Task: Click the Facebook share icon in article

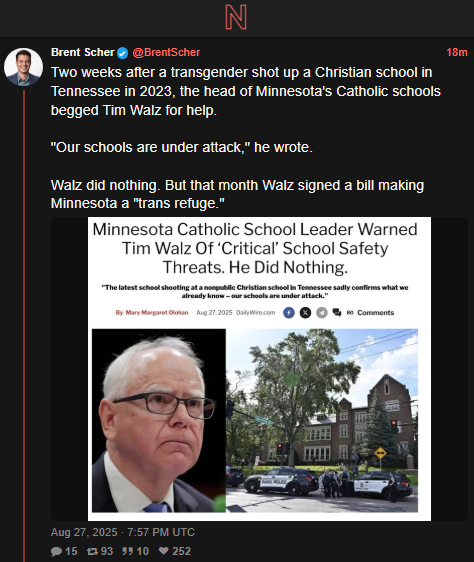Action: tap(289, 313)
